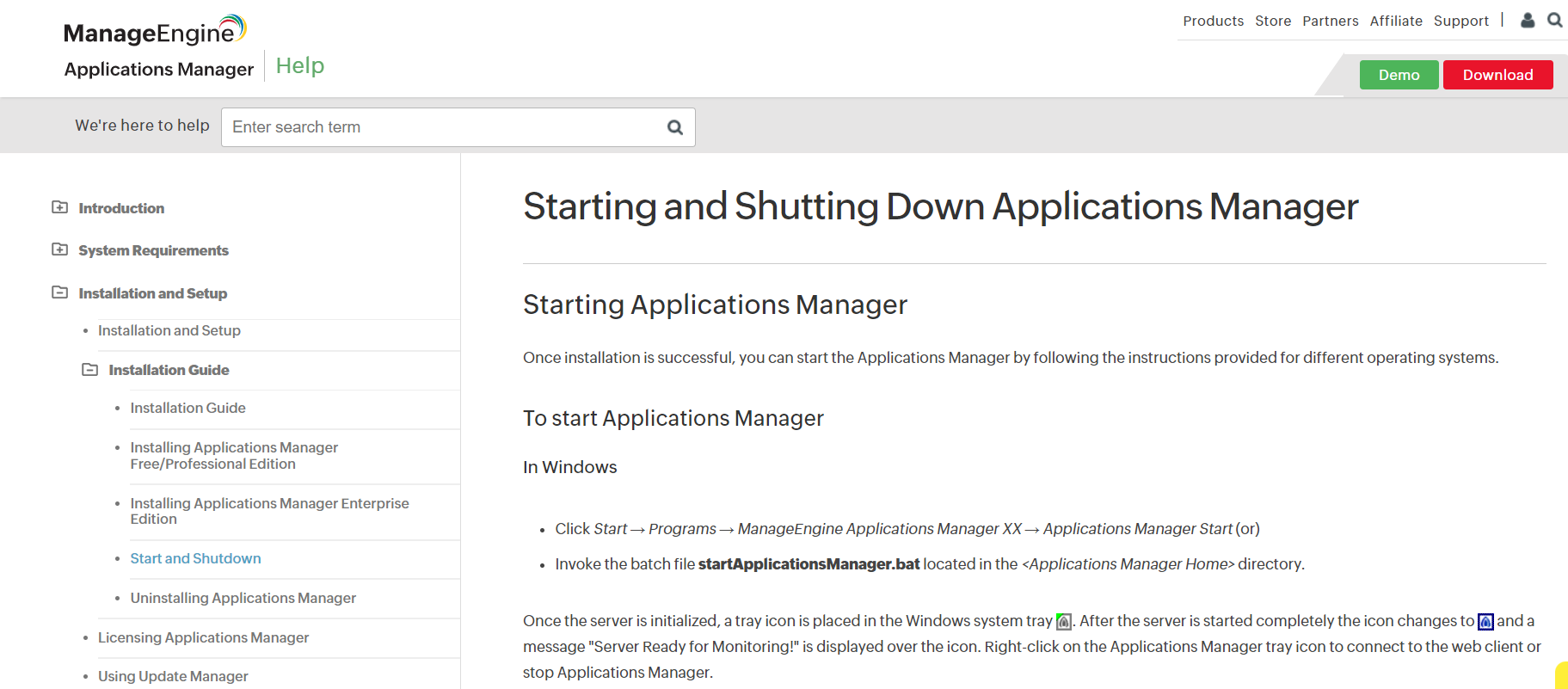Screen dimensions: 1568x689
Task: Open the Support menu item
Action: [x=1461, y=21]
